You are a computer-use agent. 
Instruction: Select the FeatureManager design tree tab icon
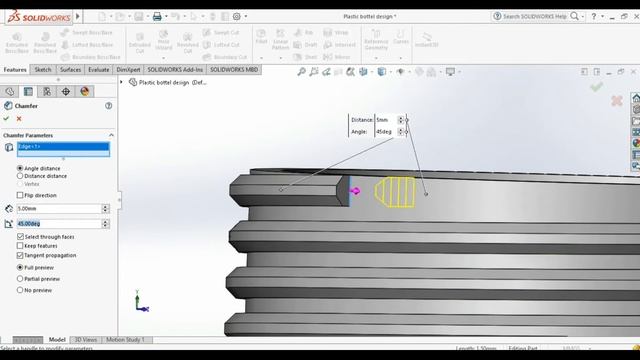(10, 91)
